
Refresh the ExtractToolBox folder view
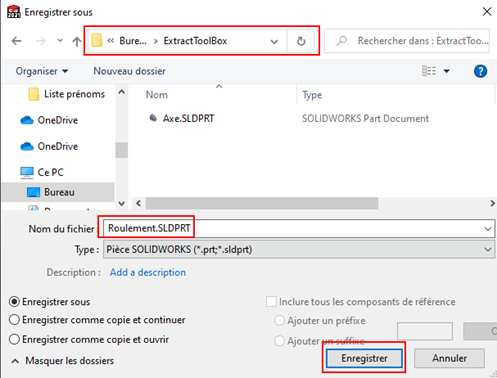pos(301,41)
